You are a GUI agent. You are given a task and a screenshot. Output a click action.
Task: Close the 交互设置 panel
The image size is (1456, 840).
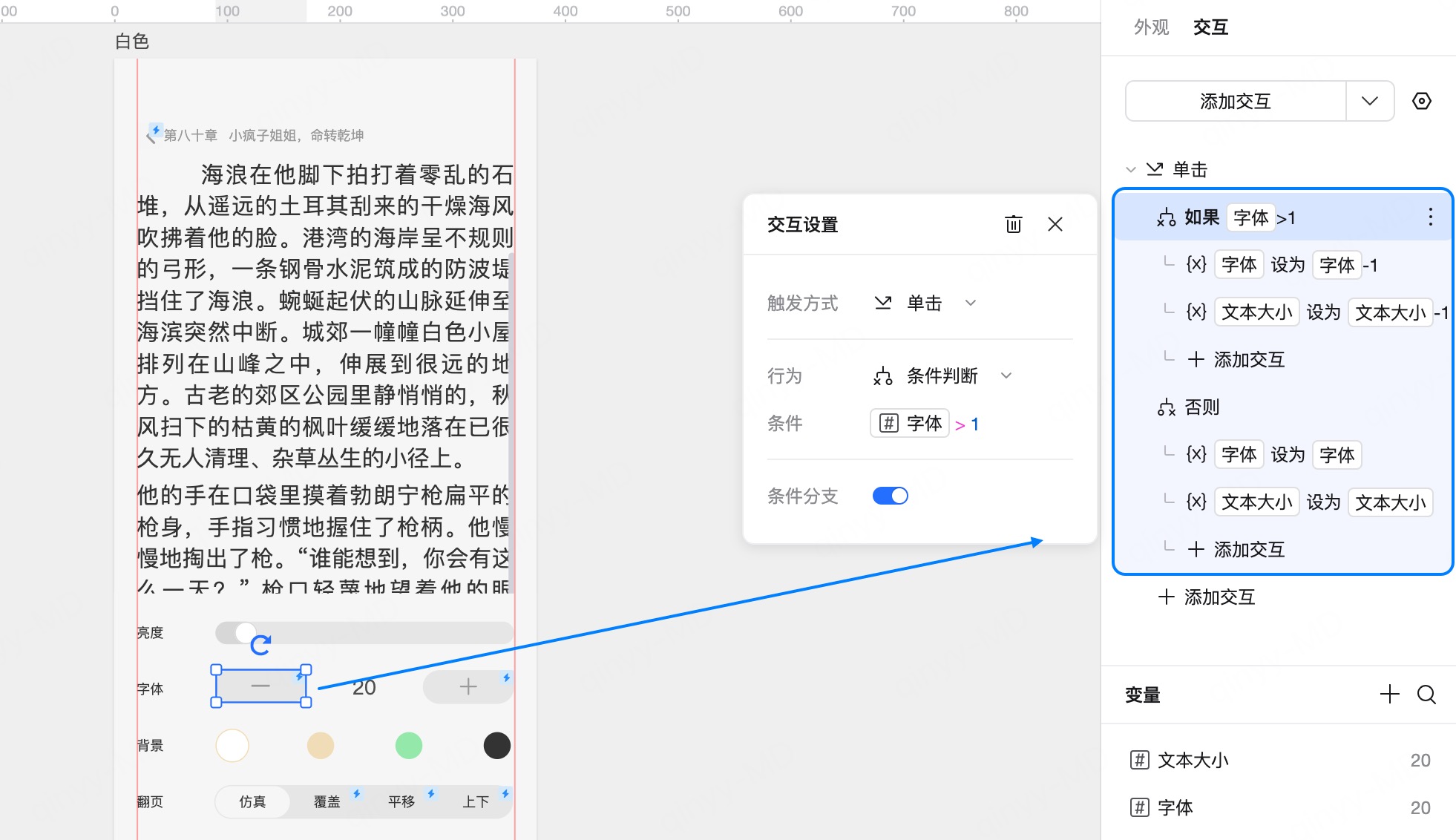click(1055, 224)
